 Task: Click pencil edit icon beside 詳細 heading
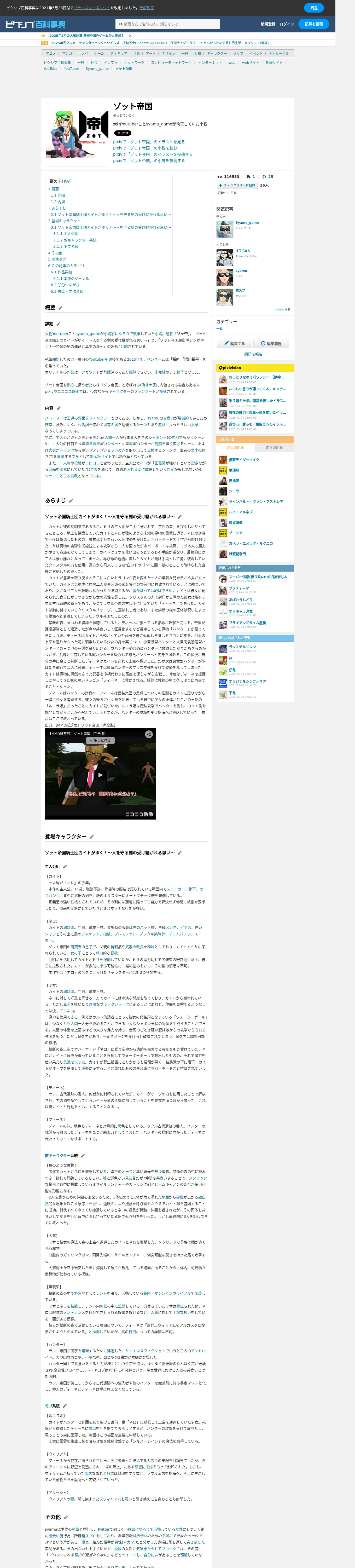59,324
